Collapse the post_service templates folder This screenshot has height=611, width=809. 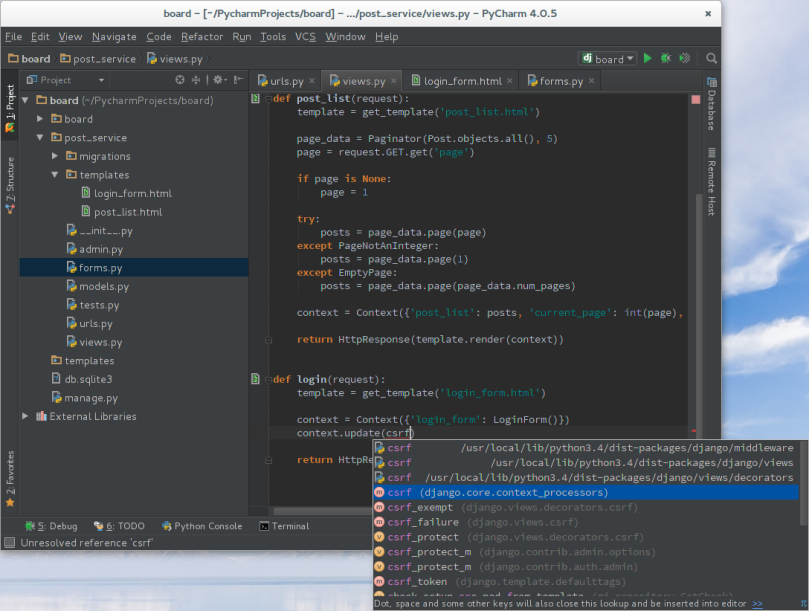(55, 174)
